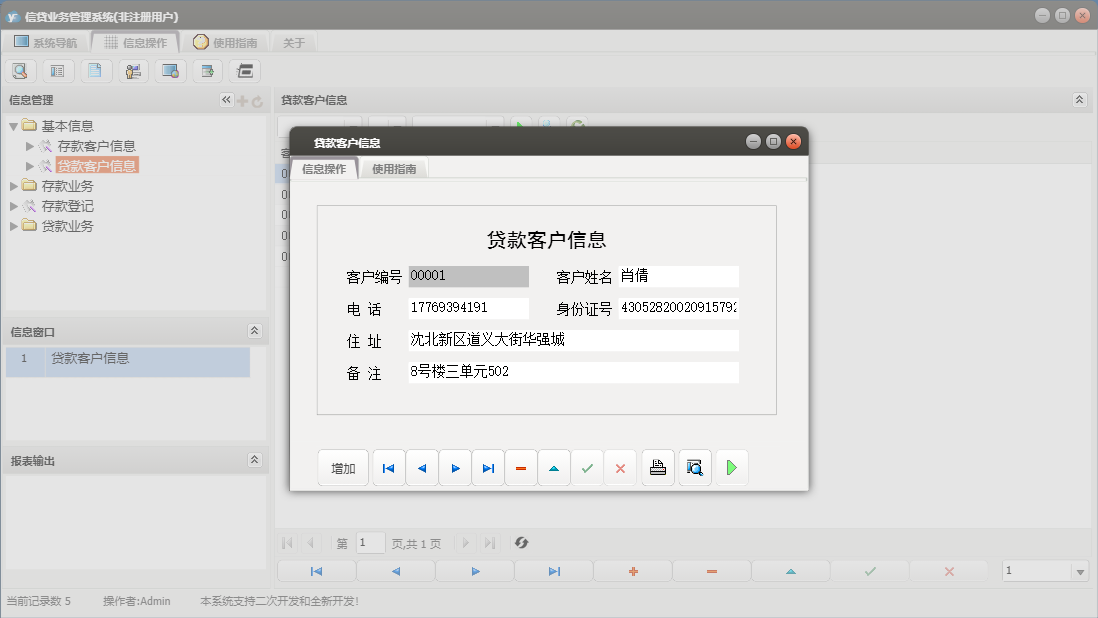Click the page number input field
The width and height of the screenshot is (1098, 618).
(x=370, y=543)
